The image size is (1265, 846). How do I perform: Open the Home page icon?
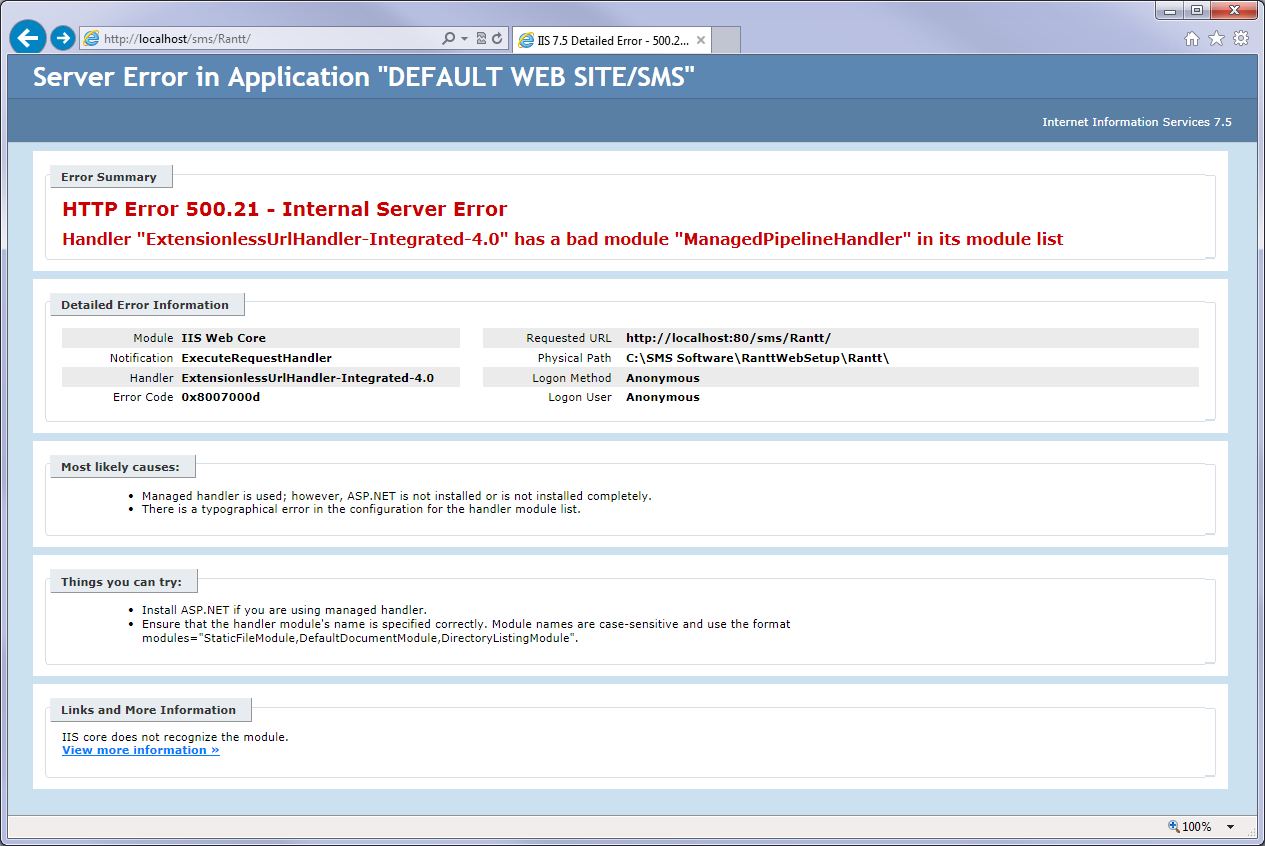click(x=1191, y=39)
